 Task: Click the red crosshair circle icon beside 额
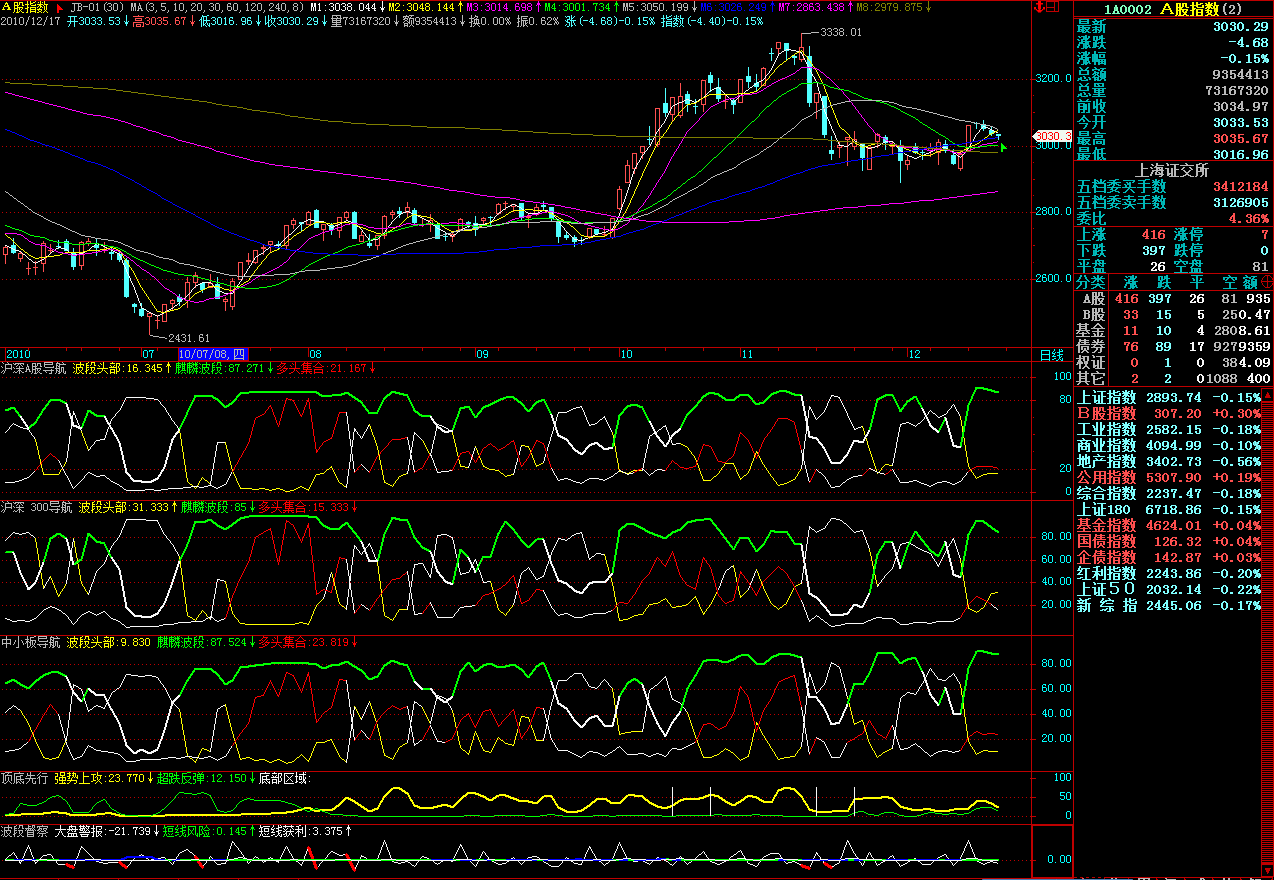tap(1268, 282)
